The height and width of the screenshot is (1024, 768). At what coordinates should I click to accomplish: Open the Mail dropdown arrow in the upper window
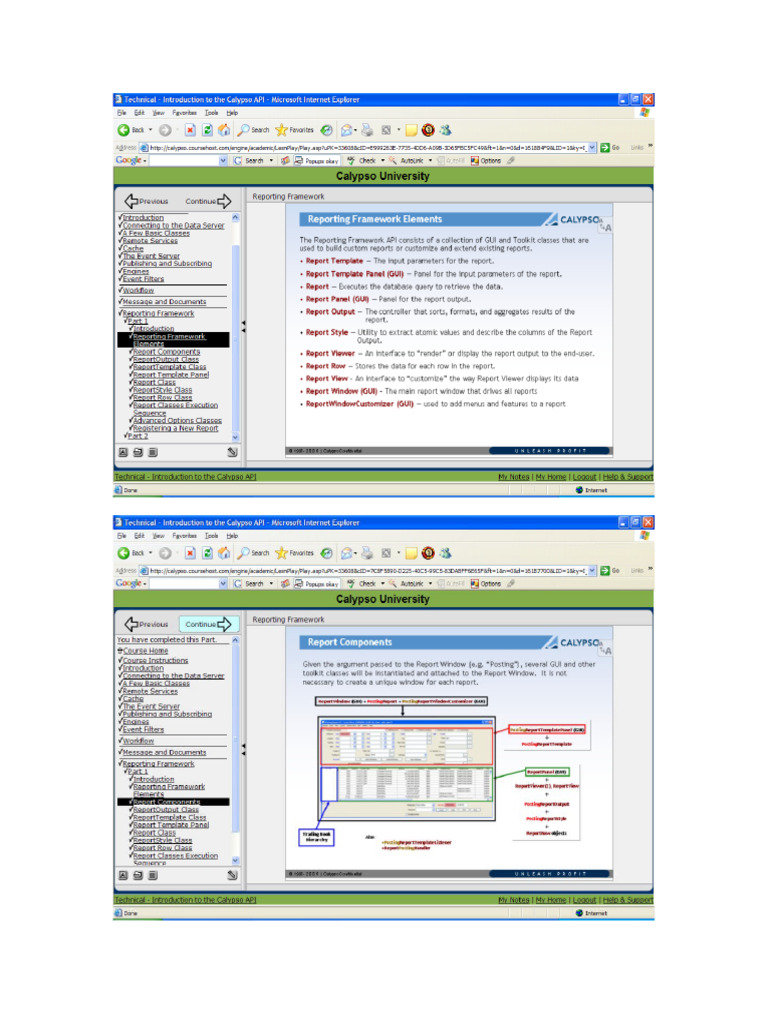click(x=355, y=130)
